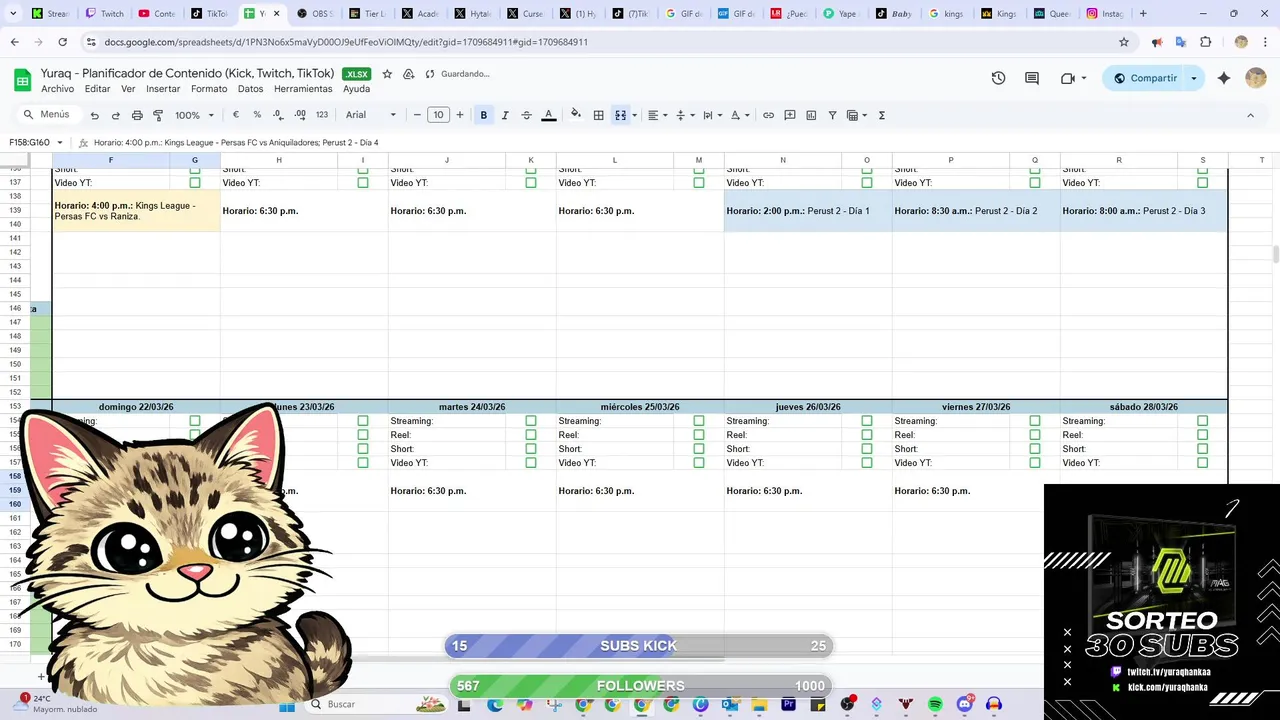
Task: Toggle bold formatting
Action: 484,115
